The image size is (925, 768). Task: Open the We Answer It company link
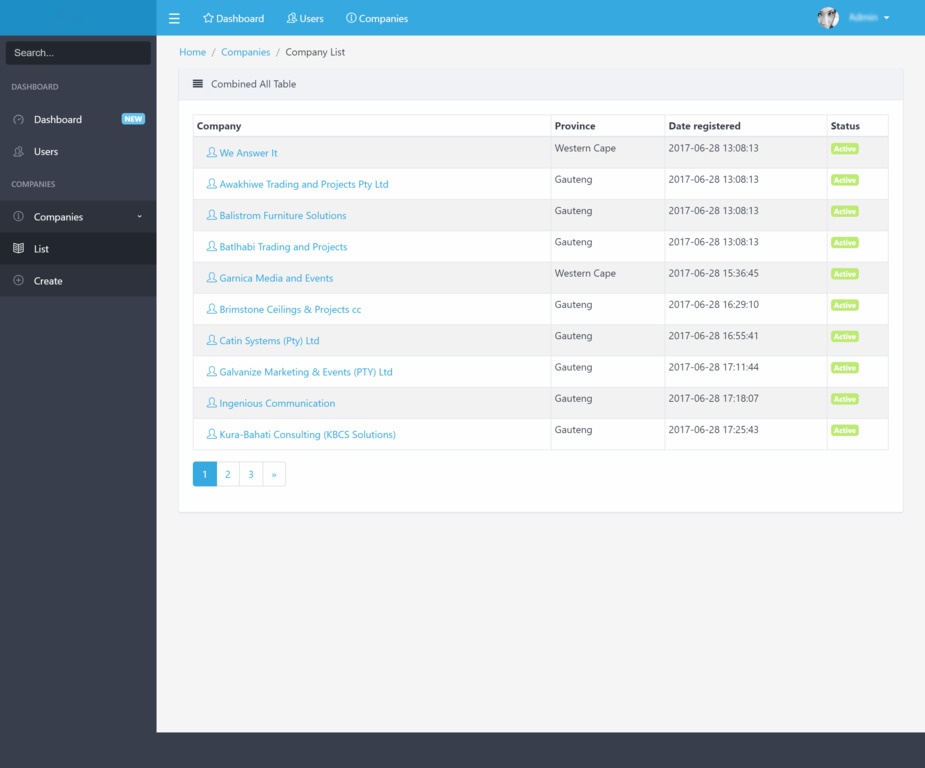[x=248, y=153]
